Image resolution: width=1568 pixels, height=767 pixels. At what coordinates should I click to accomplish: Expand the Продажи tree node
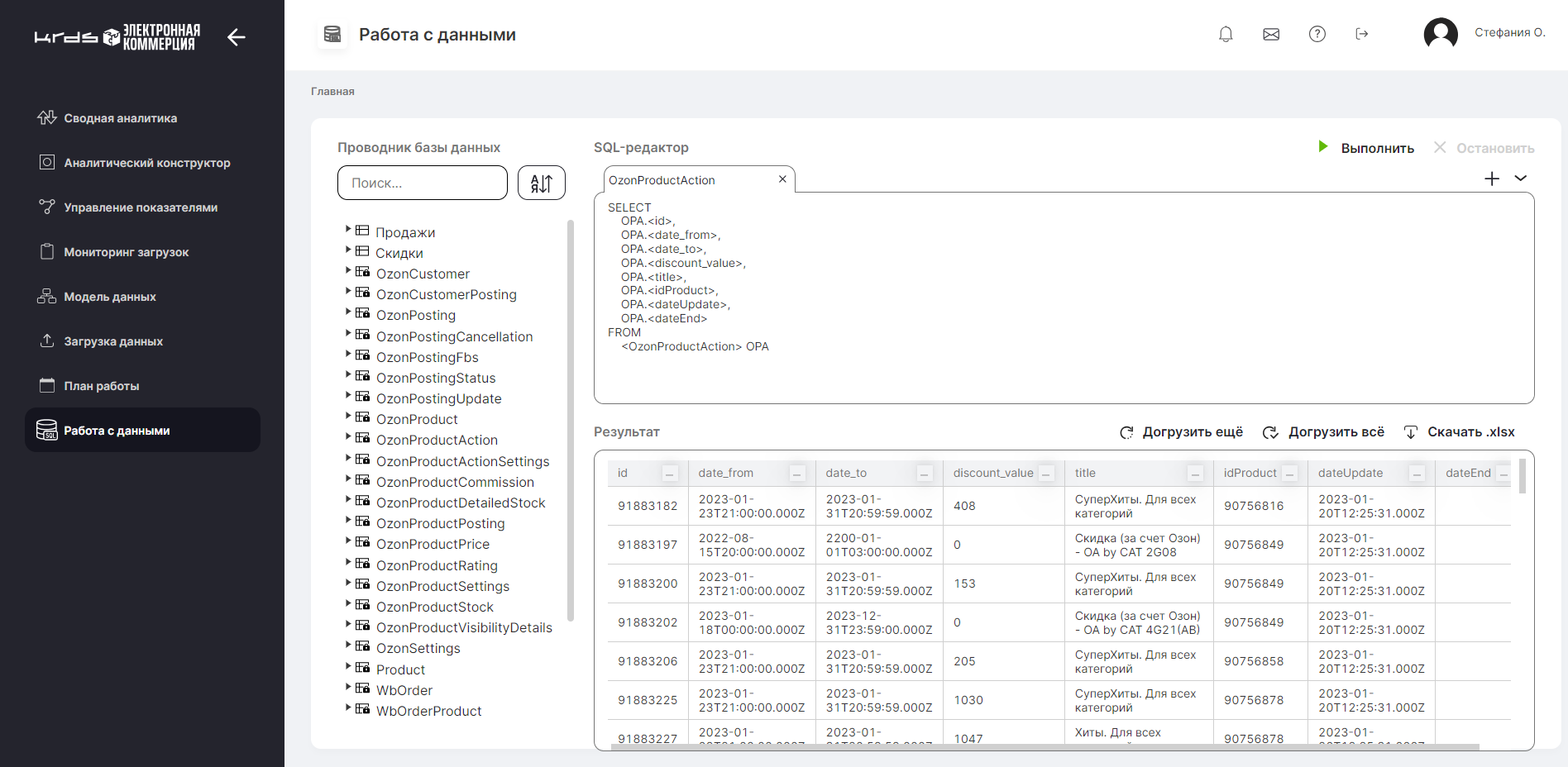point(348,229)
